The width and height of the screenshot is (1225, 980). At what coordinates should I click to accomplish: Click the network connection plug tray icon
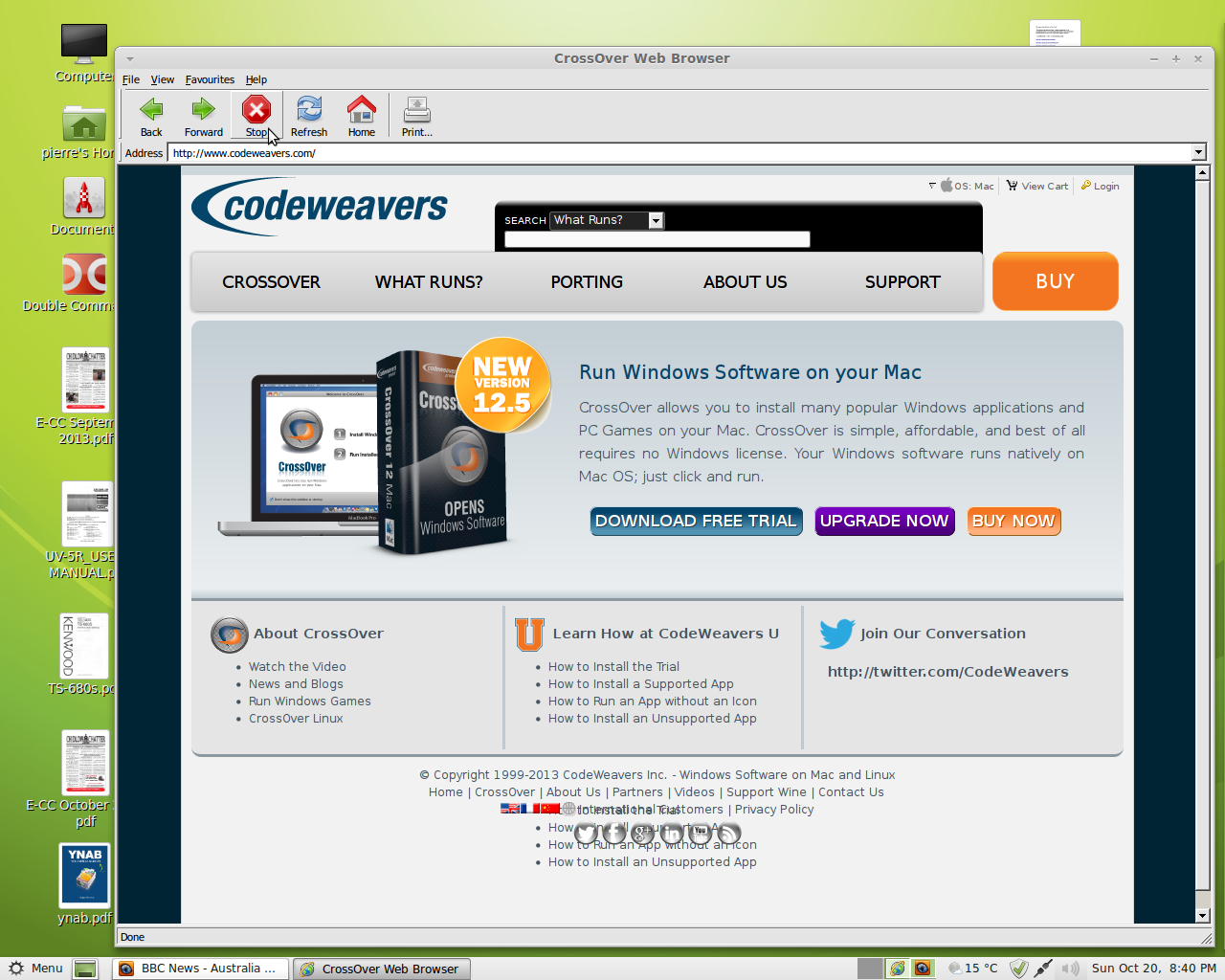[1044, 969]
